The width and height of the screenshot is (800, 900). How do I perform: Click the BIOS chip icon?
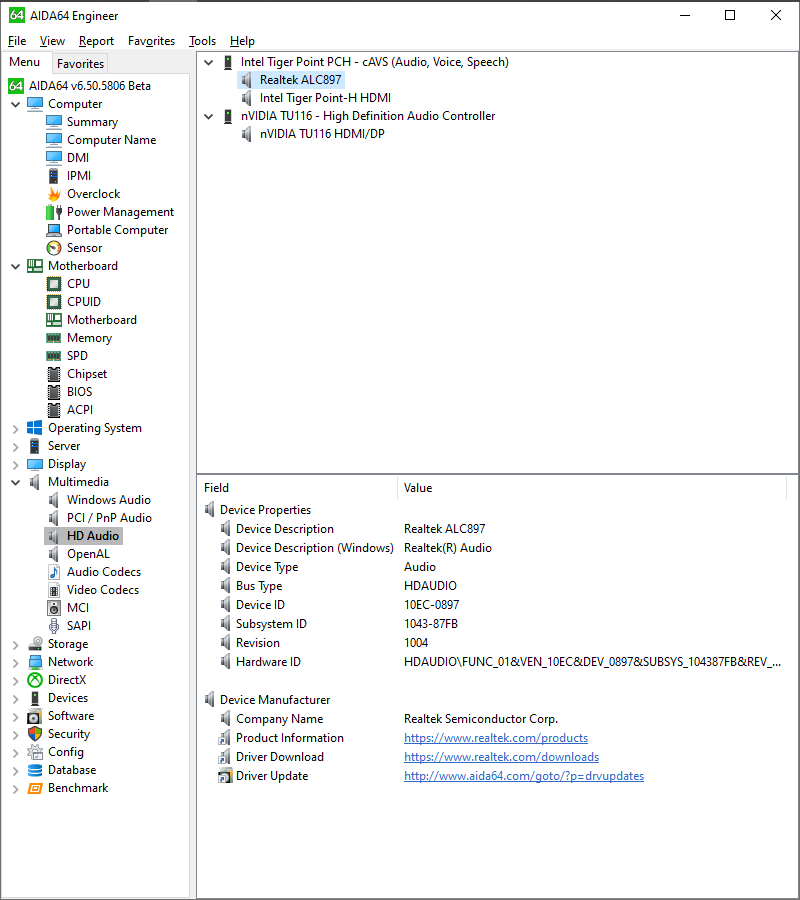pos(54,391)
